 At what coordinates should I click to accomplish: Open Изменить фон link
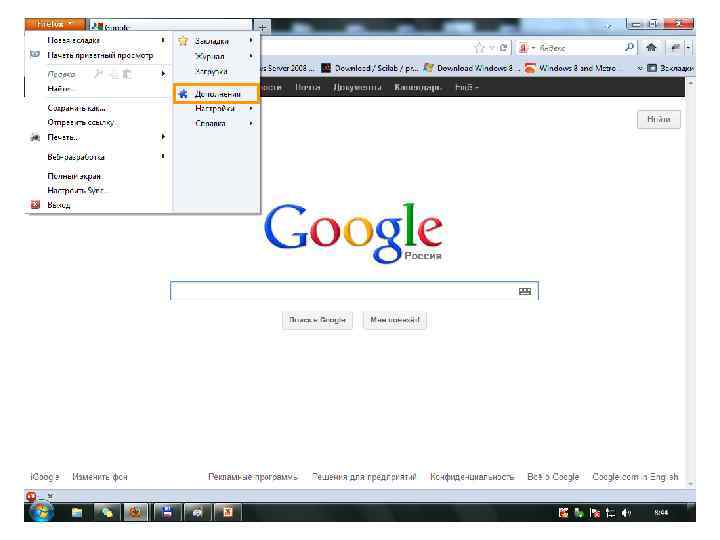point(100,477)
